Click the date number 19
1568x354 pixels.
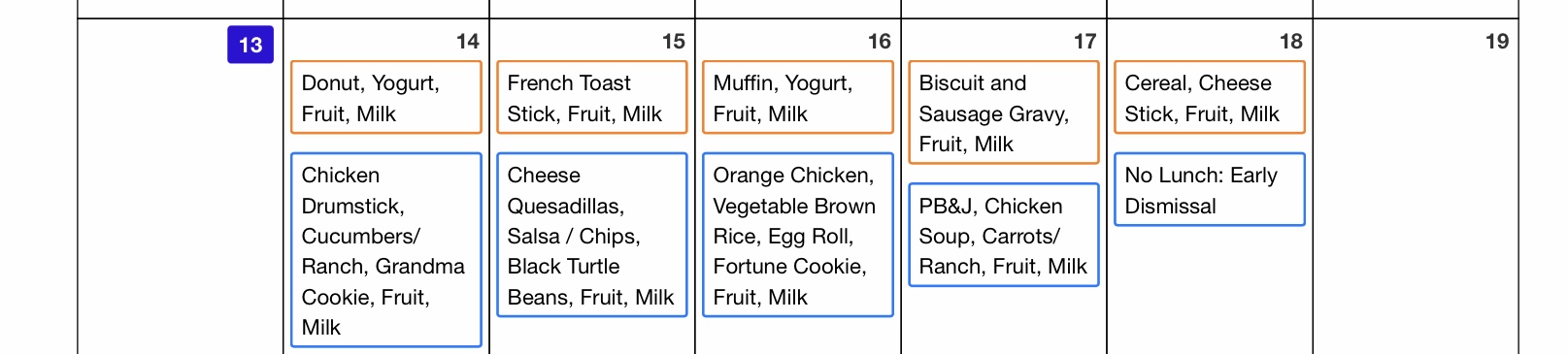click(1497, 42)
